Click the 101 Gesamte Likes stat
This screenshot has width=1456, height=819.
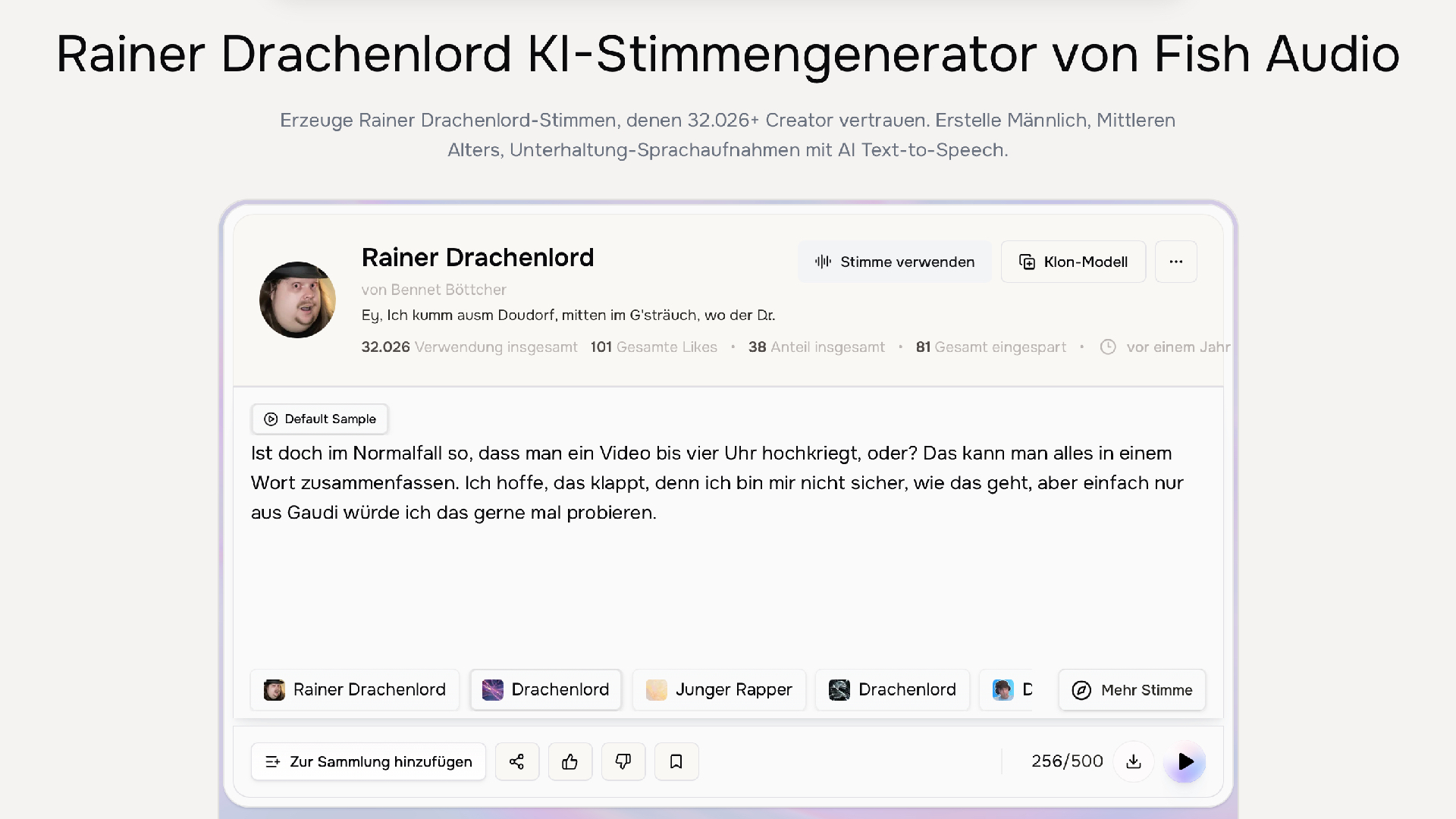coord(654,347)
